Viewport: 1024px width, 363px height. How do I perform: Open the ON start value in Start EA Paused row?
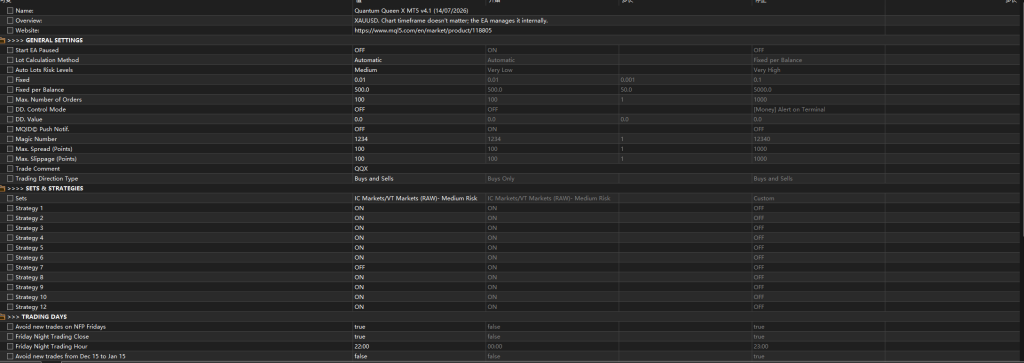coord(492,50)
